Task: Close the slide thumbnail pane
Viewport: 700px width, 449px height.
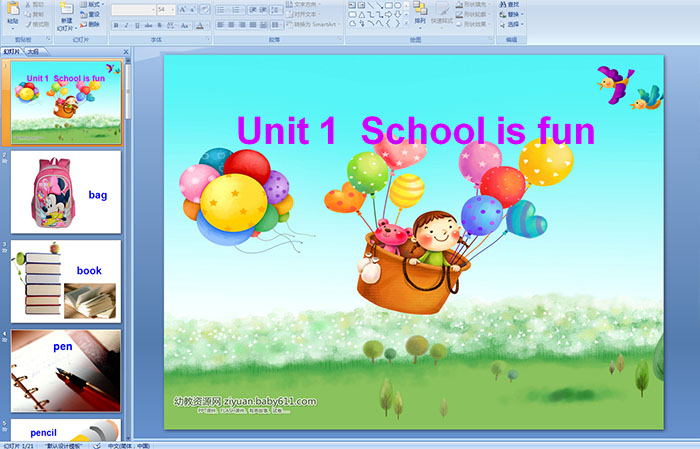Action: click(x=126, y=52)
